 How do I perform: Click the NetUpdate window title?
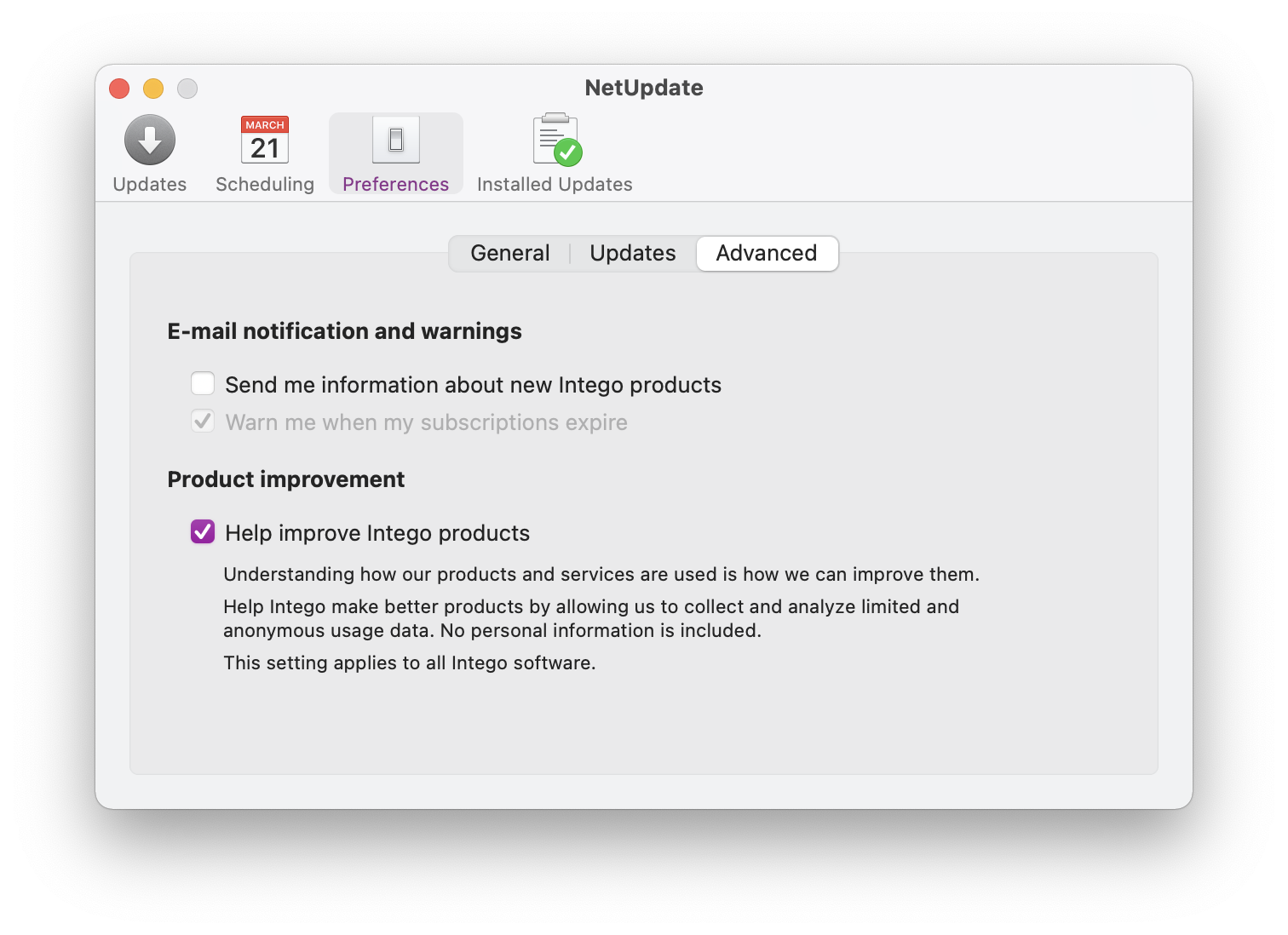(644, 88)
